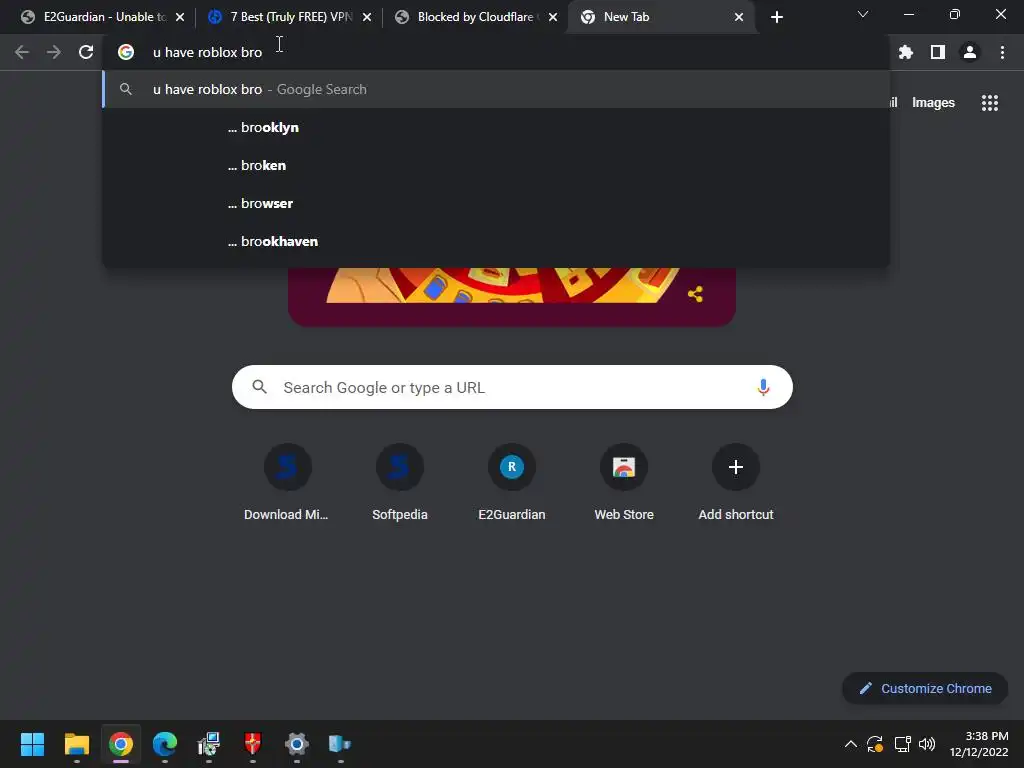The height and width of the screenshot is (768, 1024).
Task: Open the network icon in tray
Action: tap(902, 744)
